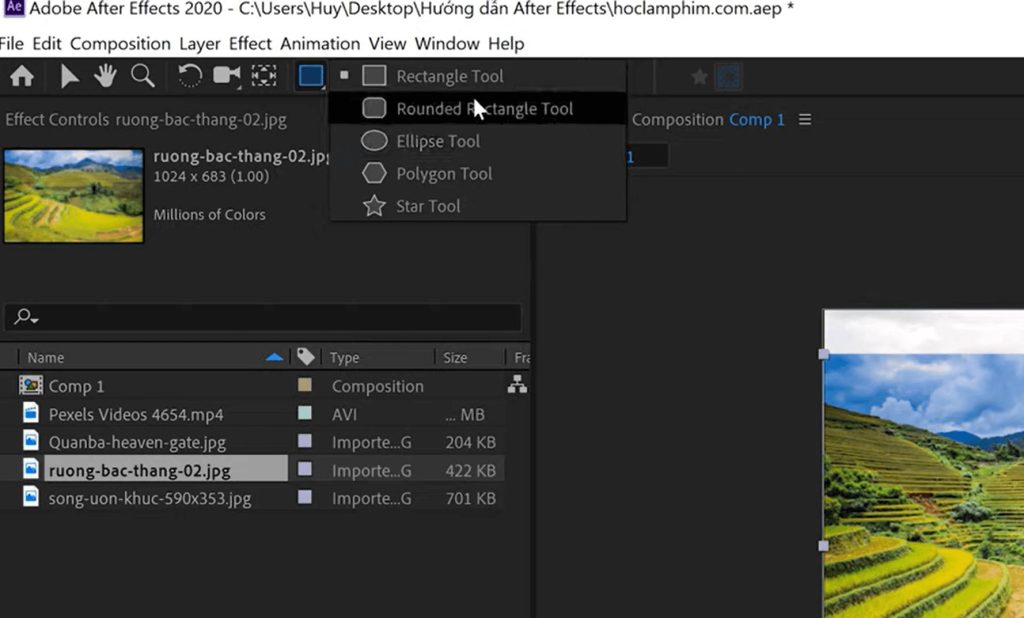Select the Camera tool
This screenshot has width=1024, height=618.
tap(227, 75)
